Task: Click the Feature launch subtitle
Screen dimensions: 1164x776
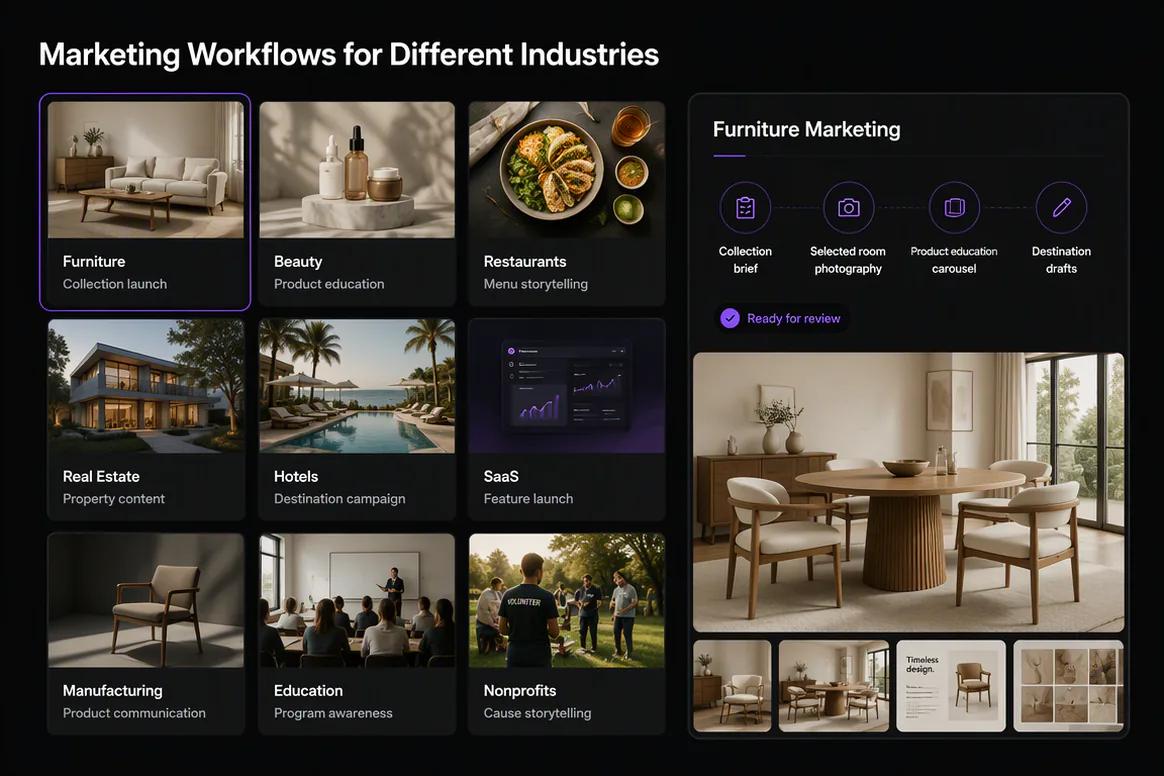Action: click(x=528, y=499)
